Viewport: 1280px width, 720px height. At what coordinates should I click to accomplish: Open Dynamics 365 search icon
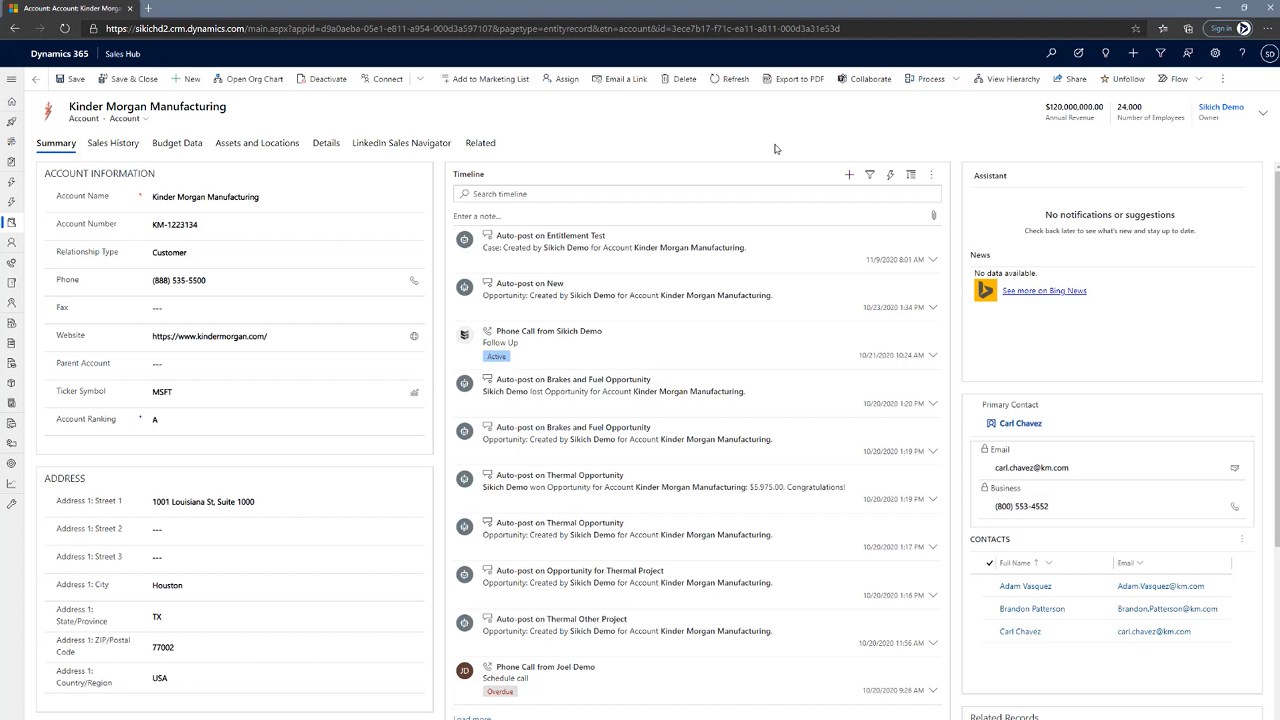(1051, 53)
